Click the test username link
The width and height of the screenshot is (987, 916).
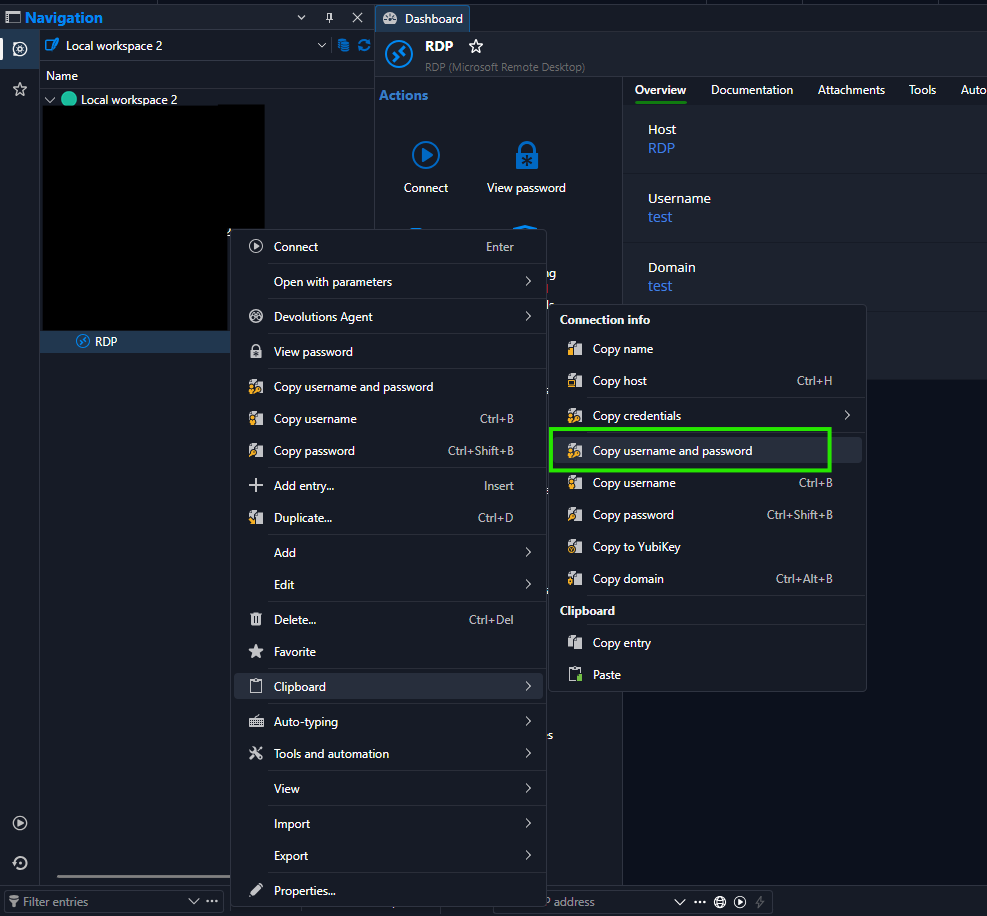pyautogui.click(x=660, y=217)
